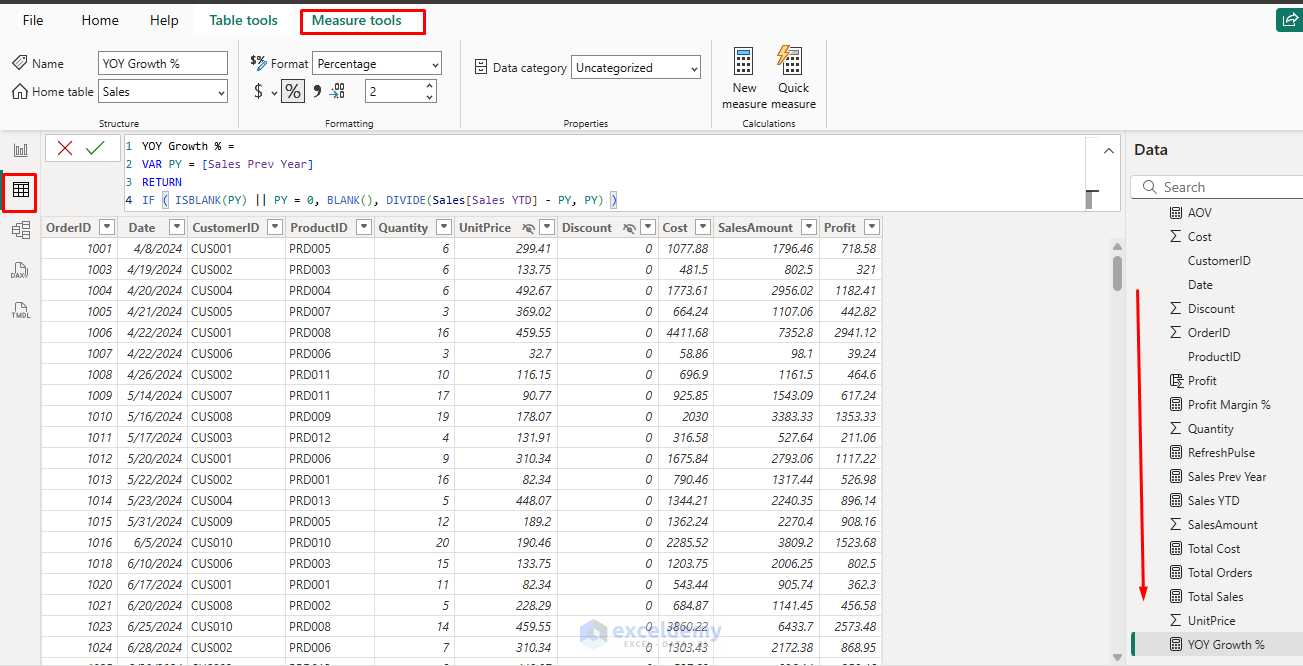Collapse the formula bar with chevron

click(x=1109, y=151)
